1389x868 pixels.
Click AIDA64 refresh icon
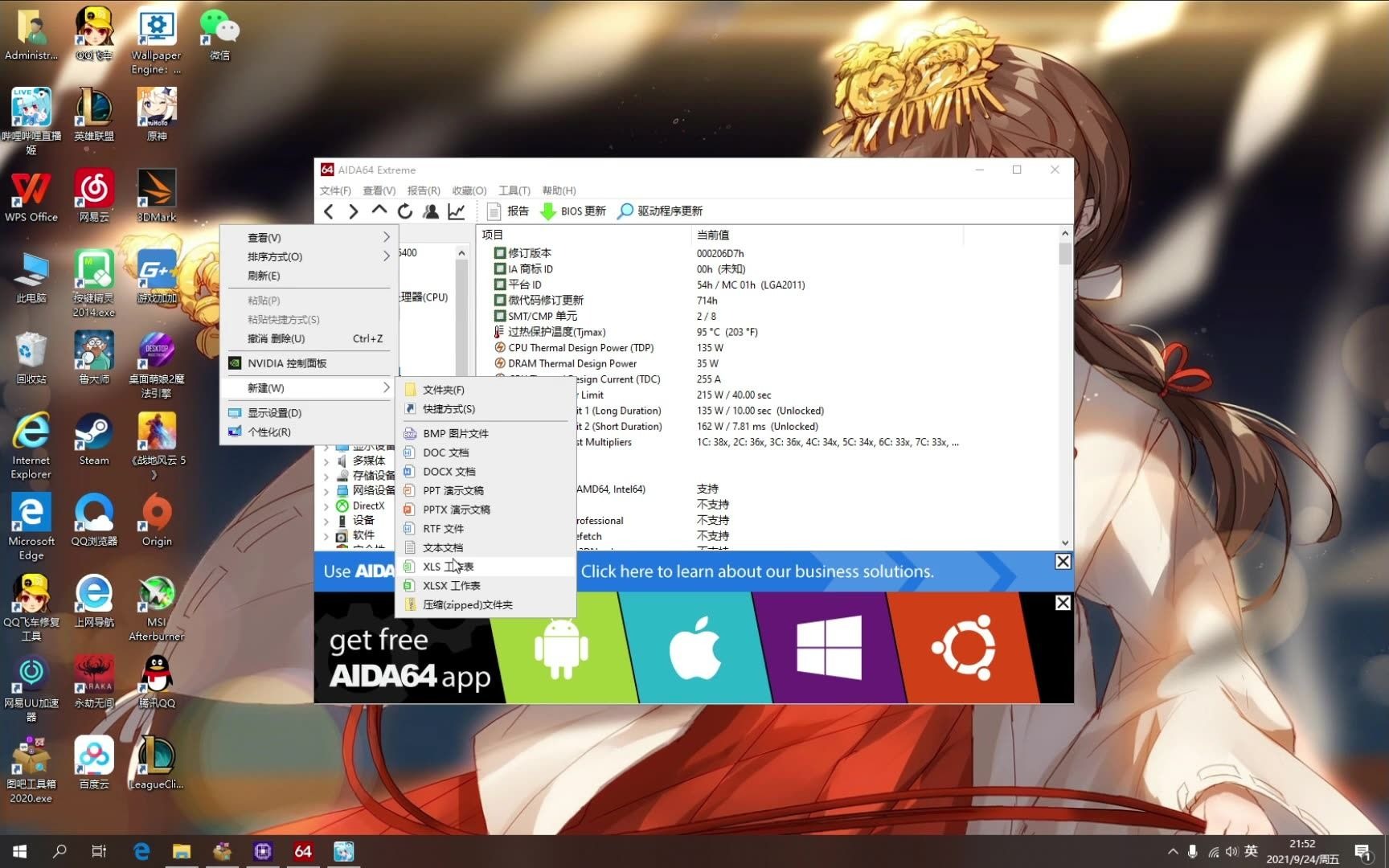(x=405, y=211)
